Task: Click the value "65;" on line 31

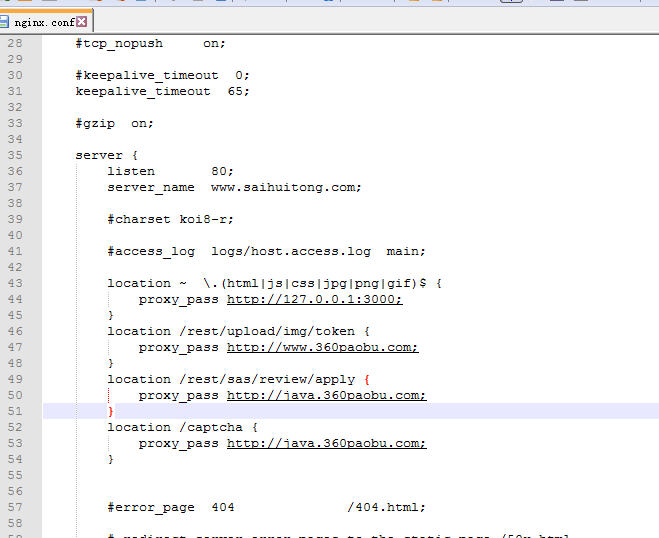Action: 238,91
